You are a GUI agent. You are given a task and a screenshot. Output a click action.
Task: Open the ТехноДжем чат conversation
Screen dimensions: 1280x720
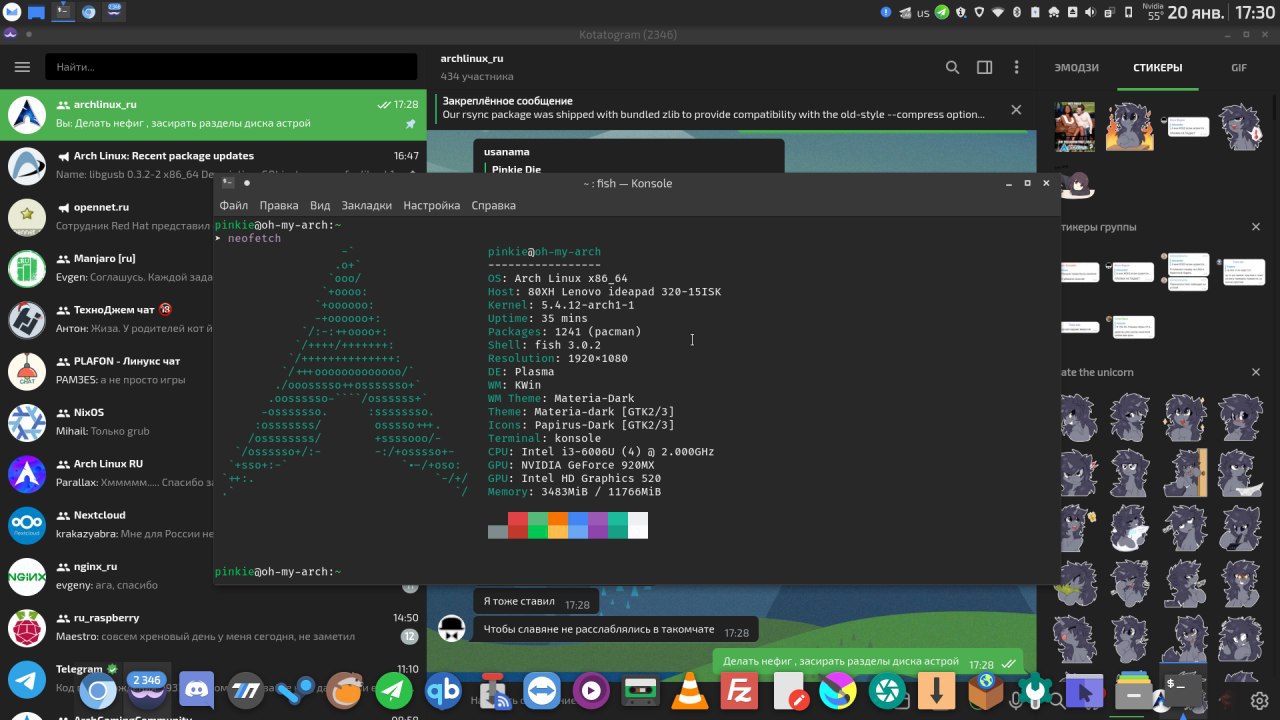tap(106, 319)
